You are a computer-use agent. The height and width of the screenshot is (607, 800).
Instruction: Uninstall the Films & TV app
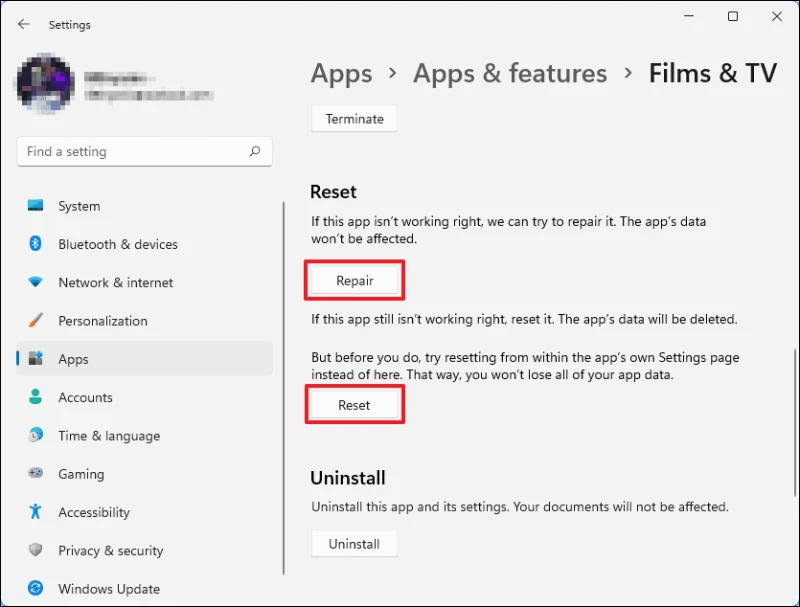(x=354, y=544)
